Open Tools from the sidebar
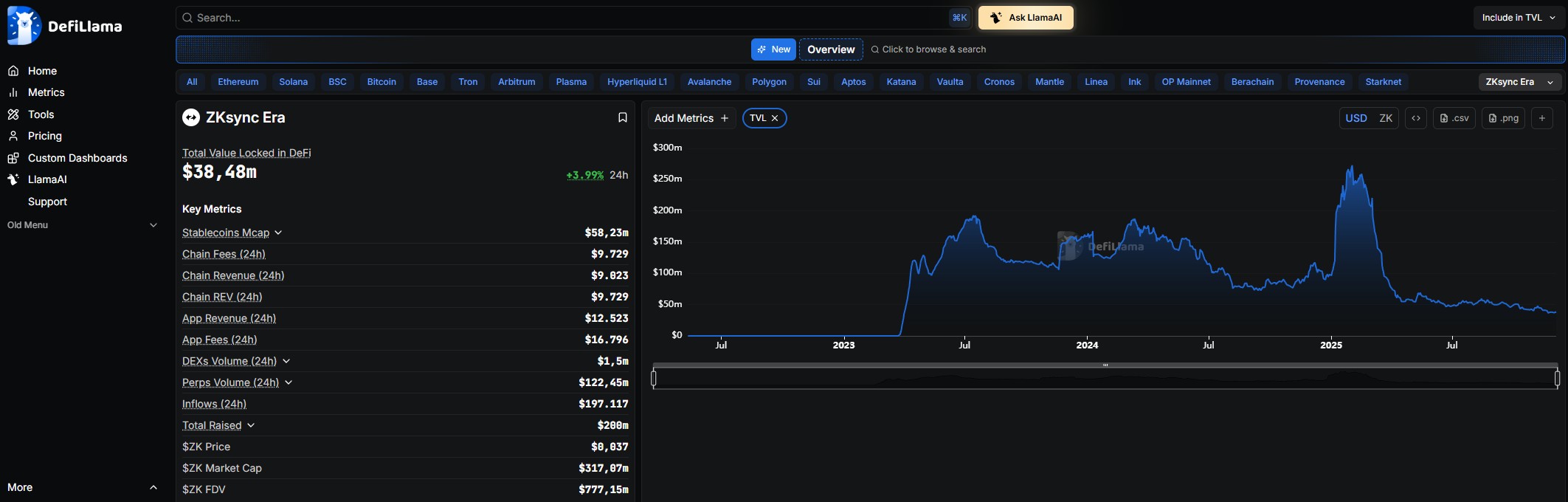The width and height of the screenshot is (1568, 502). tap(41, 114)
